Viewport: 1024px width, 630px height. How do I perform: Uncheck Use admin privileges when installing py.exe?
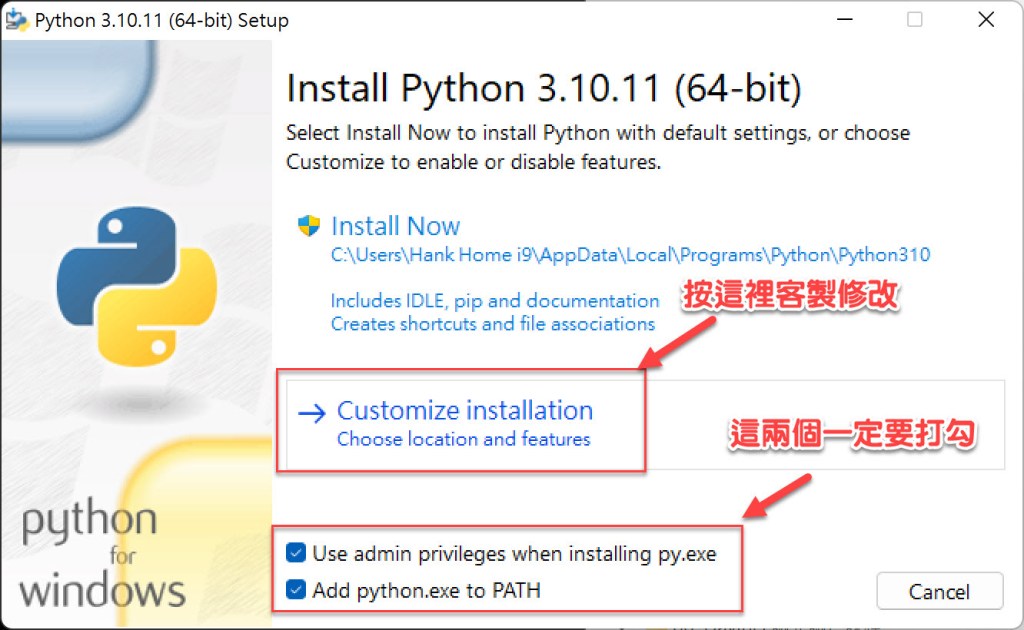click(x=295, y=553)
